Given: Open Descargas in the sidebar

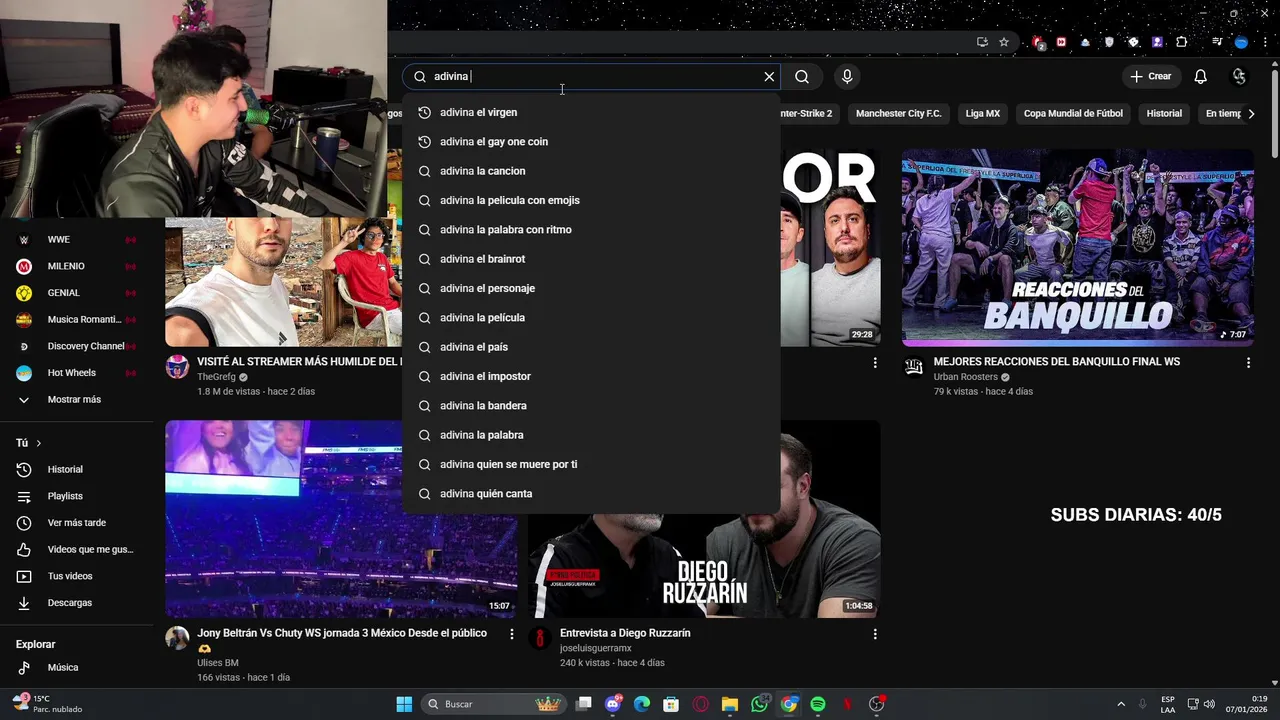Looking at the screenshot, I should tap(77, 603).
